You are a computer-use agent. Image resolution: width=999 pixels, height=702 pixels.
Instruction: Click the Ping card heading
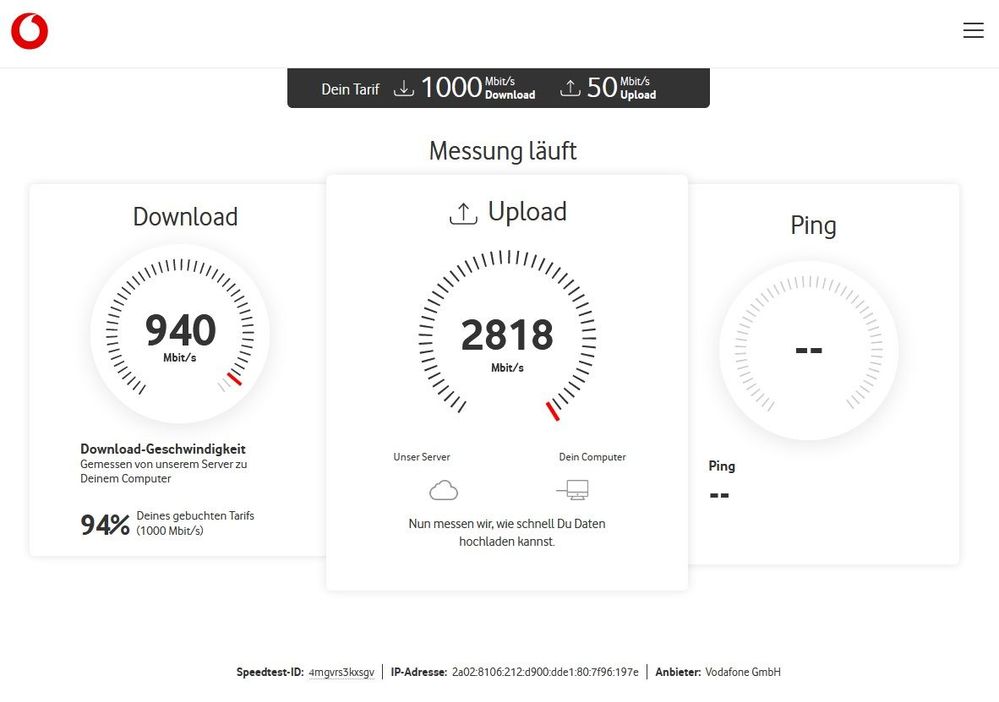[x=813, y=226]
